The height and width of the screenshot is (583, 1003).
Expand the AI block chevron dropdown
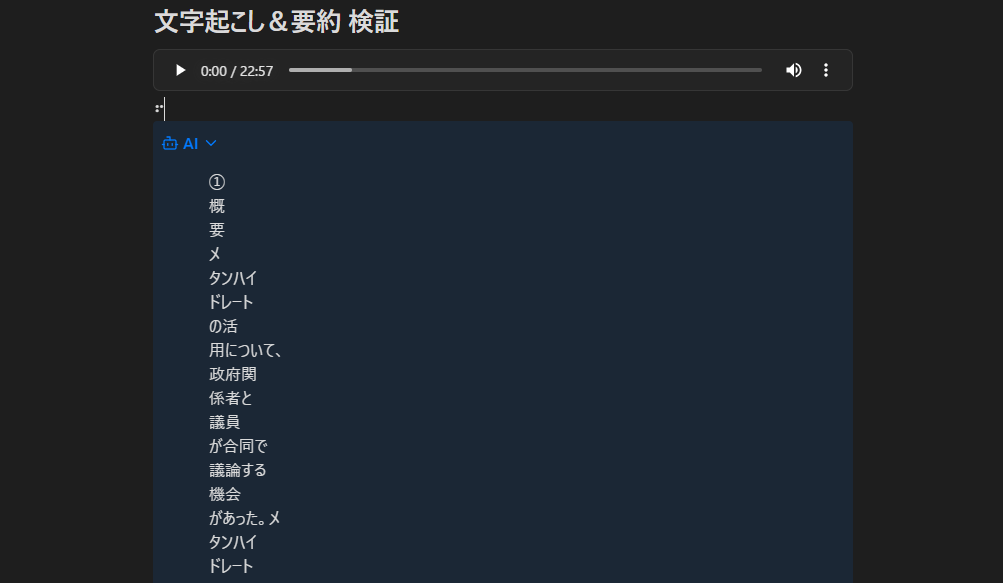211,143
